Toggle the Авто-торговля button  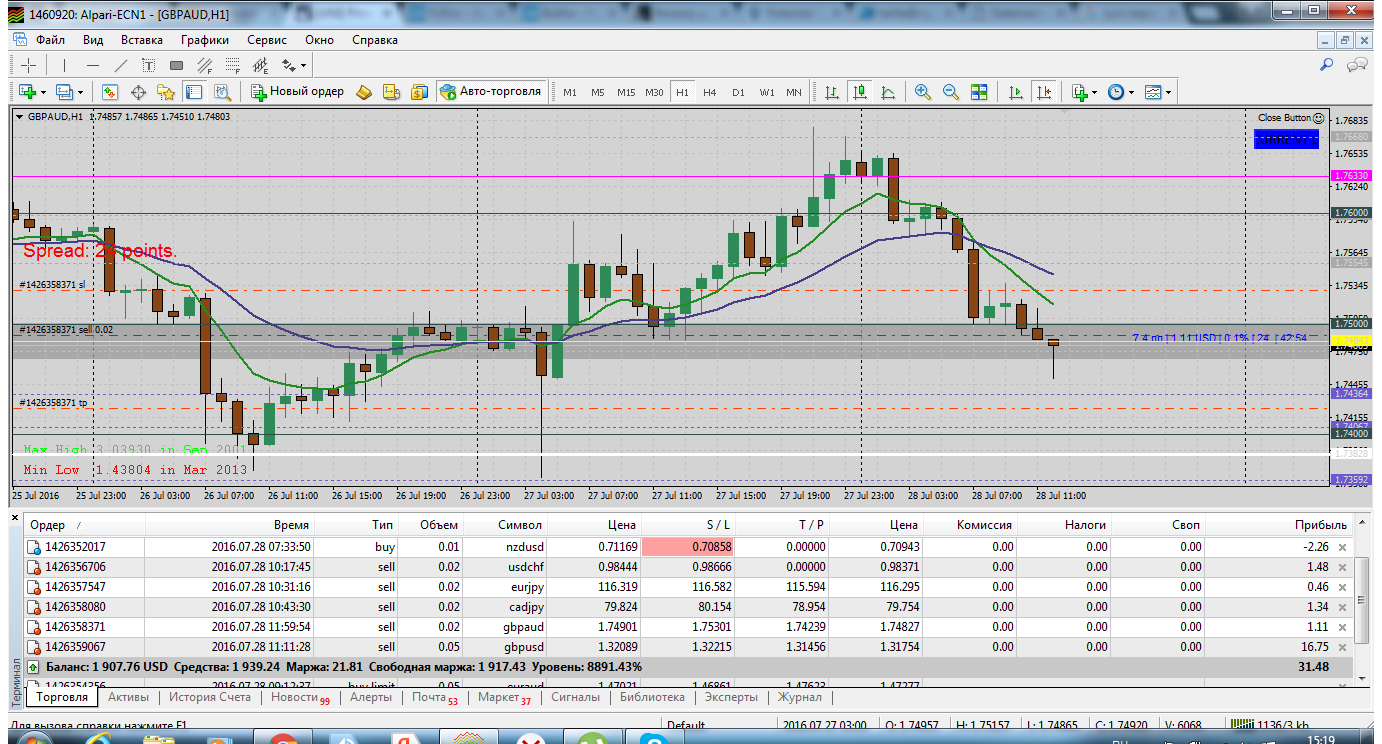pos(491,92)
